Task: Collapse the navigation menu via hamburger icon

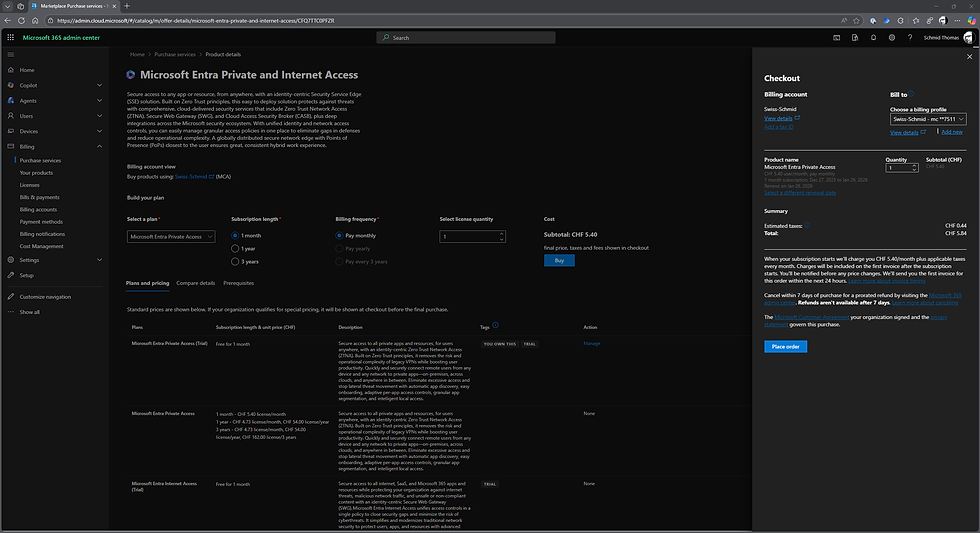Action: click(10, 54)
